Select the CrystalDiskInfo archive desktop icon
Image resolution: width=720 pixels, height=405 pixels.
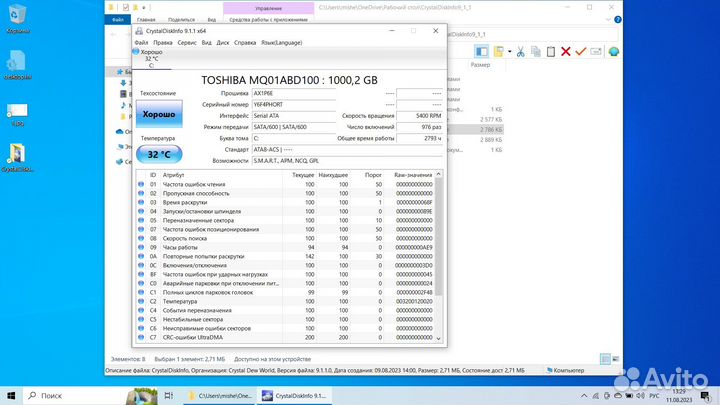pyautogui.click(x=17, y=158)
